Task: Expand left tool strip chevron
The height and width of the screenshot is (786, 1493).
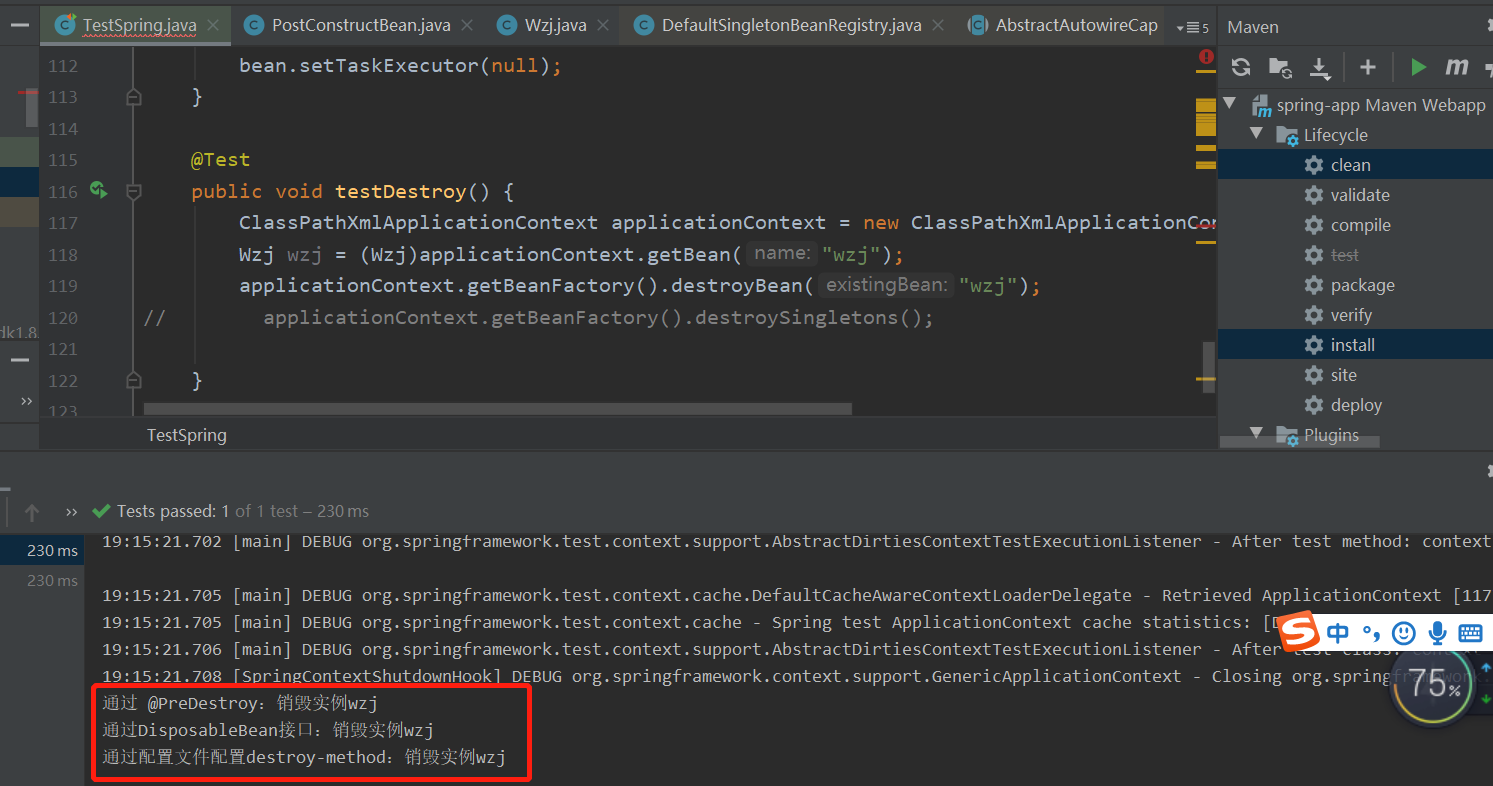Action: click(27, 401)
